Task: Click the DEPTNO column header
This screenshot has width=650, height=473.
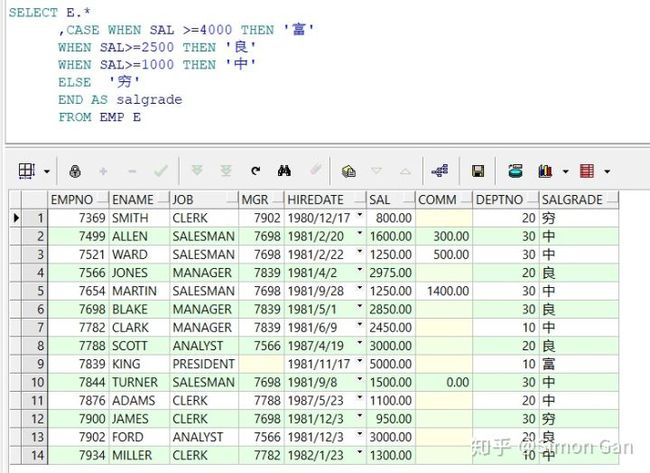Action: (x=506, y=200)
